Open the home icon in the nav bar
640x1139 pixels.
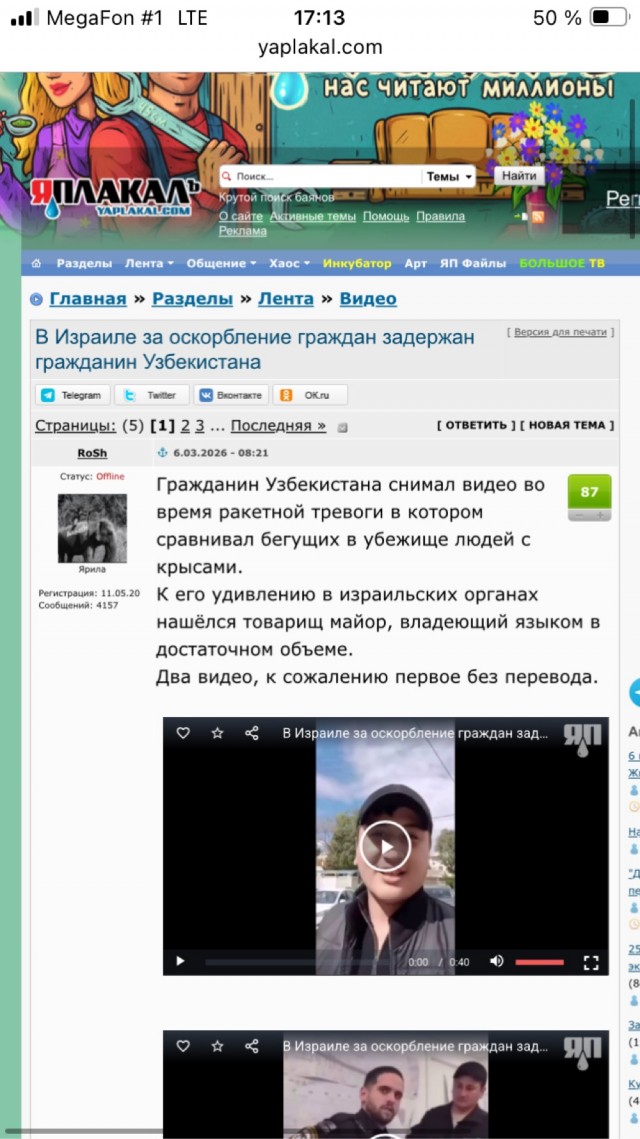[x=36, y=264]
